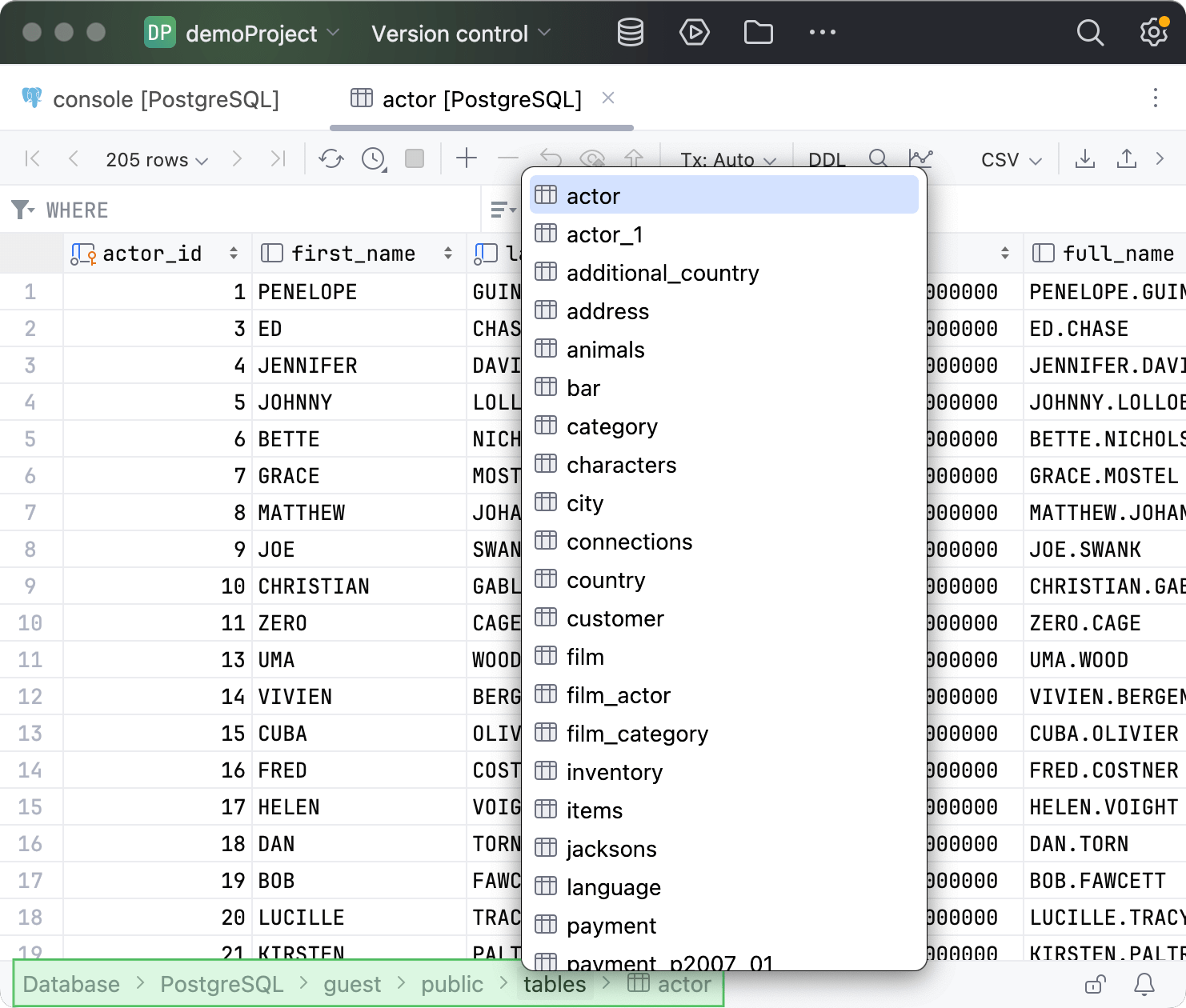
Task: Click the Services run icon in title bar
Action: point(694,33)
